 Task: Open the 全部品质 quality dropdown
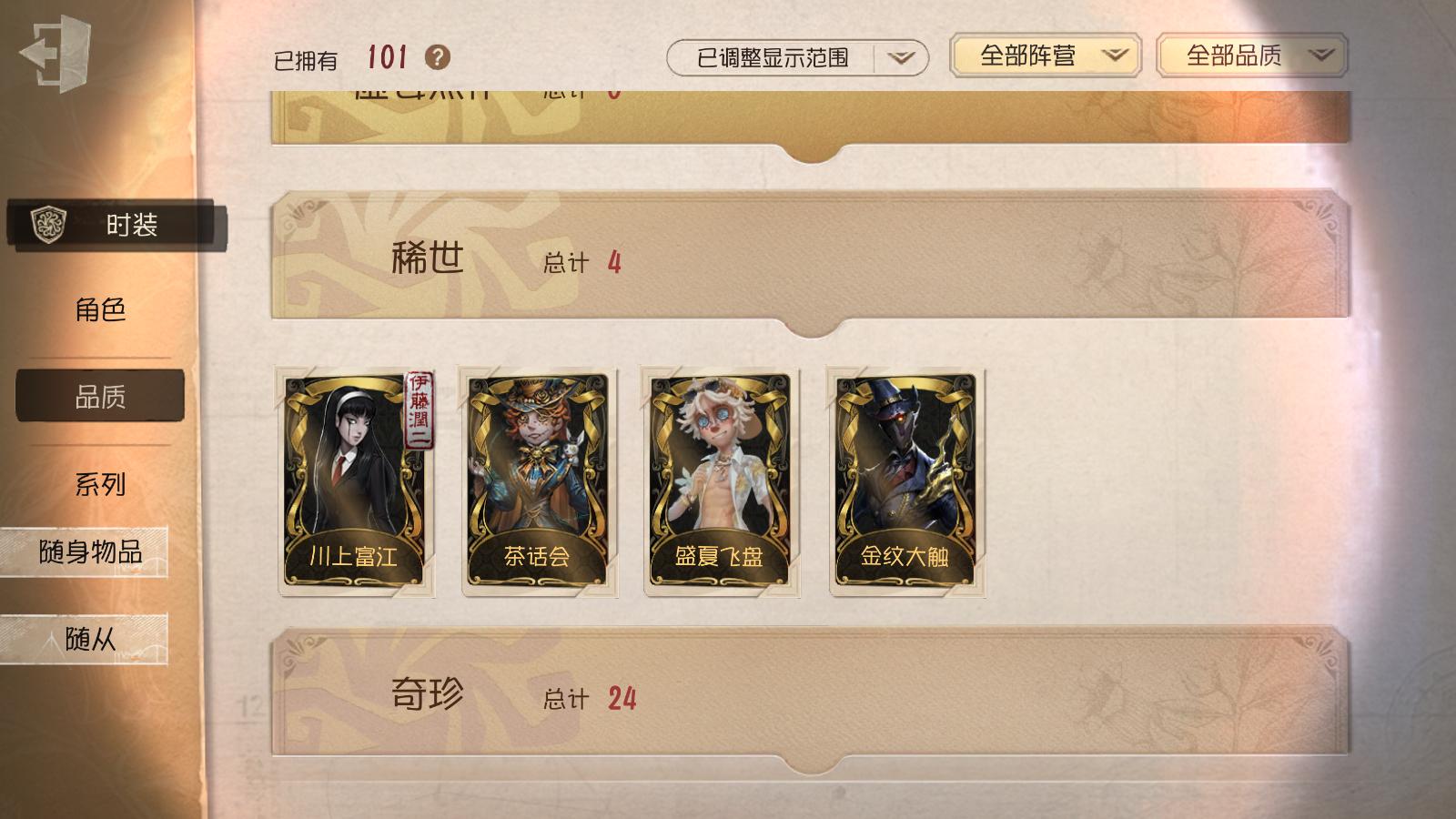pyautogui.click(x=1252, y=56)
